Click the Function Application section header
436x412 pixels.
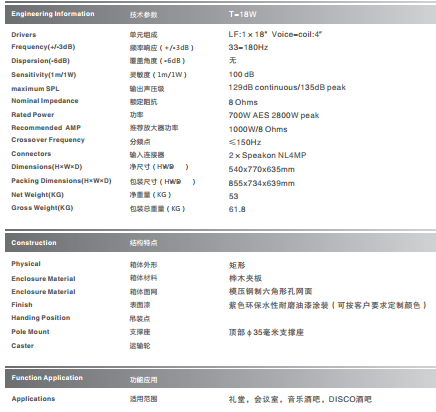coord(47,378)
